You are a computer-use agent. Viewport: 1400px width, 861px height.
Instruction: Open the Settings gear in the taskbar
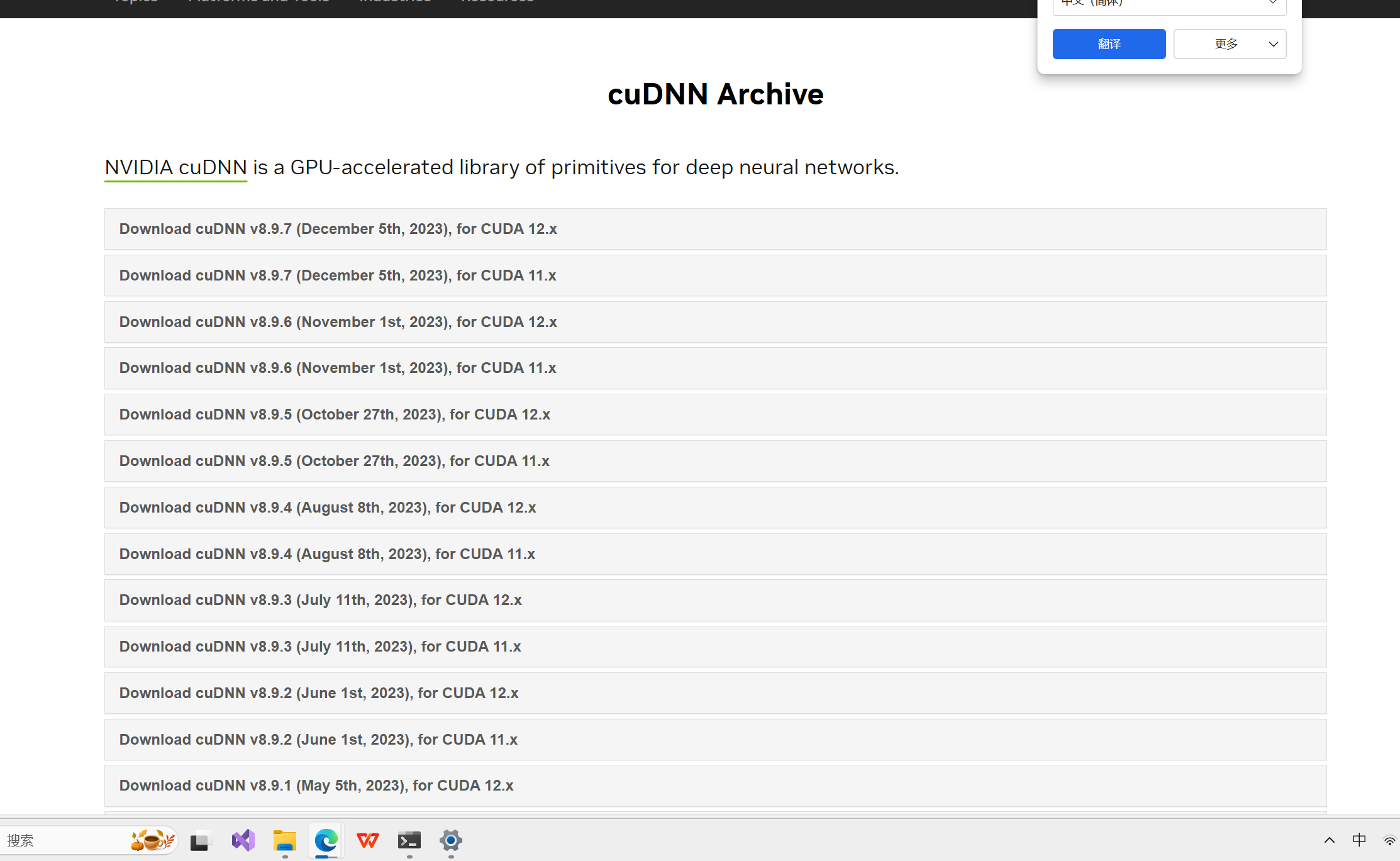(450, 840)
